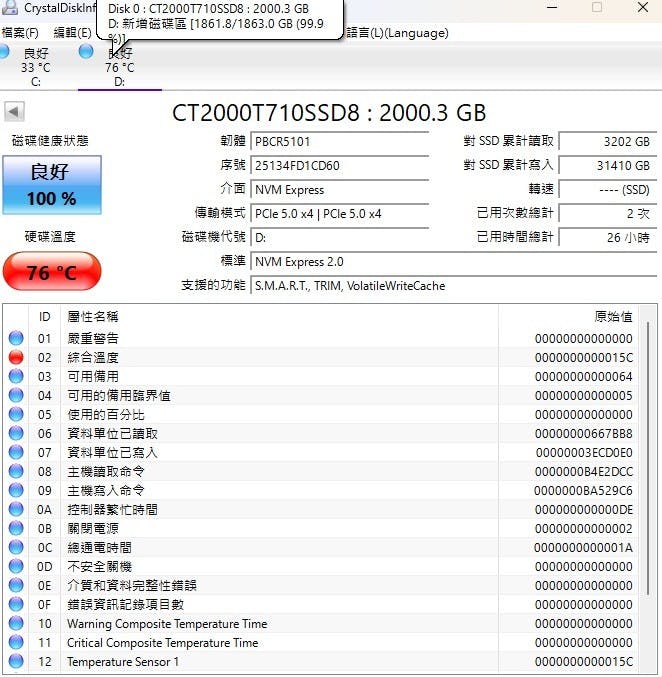
Task: Select the 嚴重警告 attribute row
Action: [322, 338]
